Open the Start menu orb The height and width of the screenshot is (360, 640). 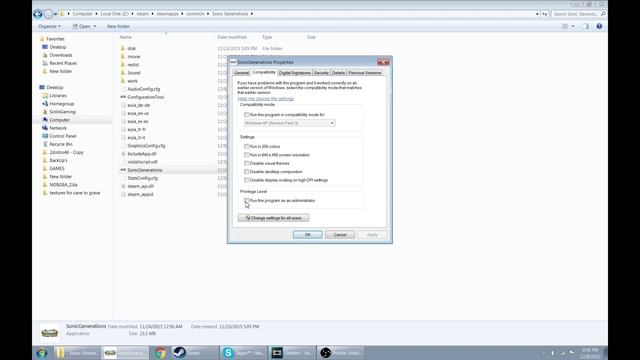tap(42, 353)
